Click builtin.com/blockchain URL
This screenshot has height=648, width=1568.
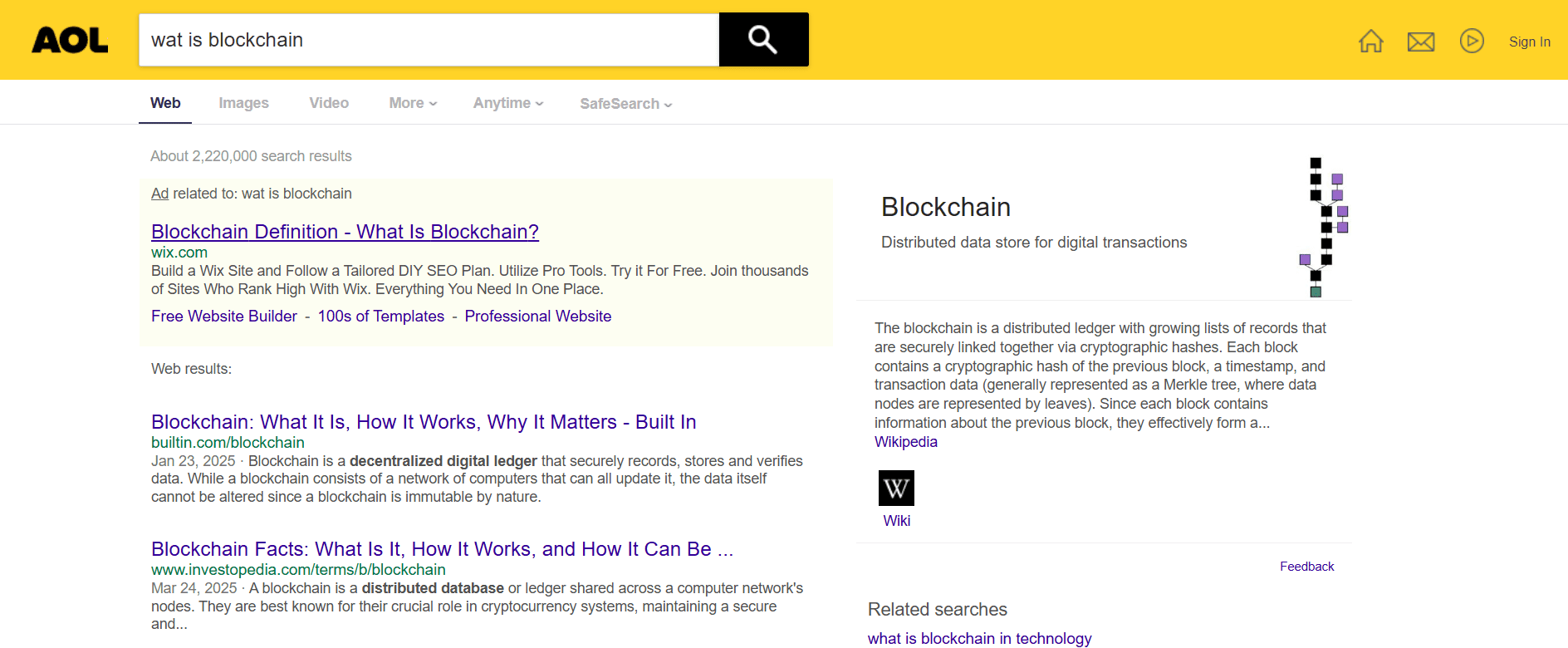coord(228,443)
